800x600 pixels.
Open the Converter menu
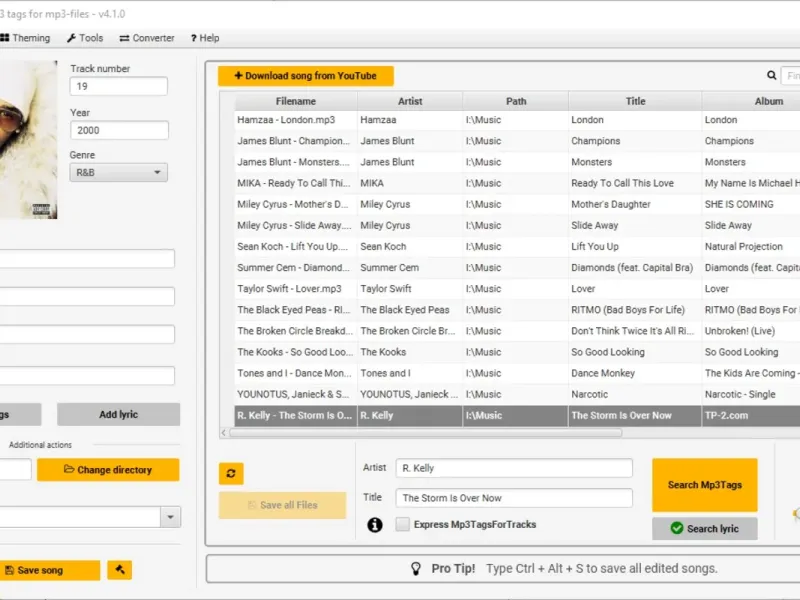147,38
